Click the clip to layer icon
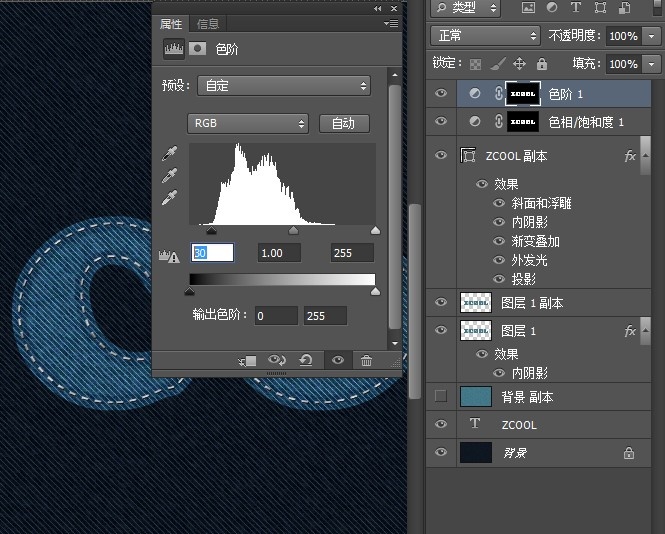665x534 pixels. (249, 360)
